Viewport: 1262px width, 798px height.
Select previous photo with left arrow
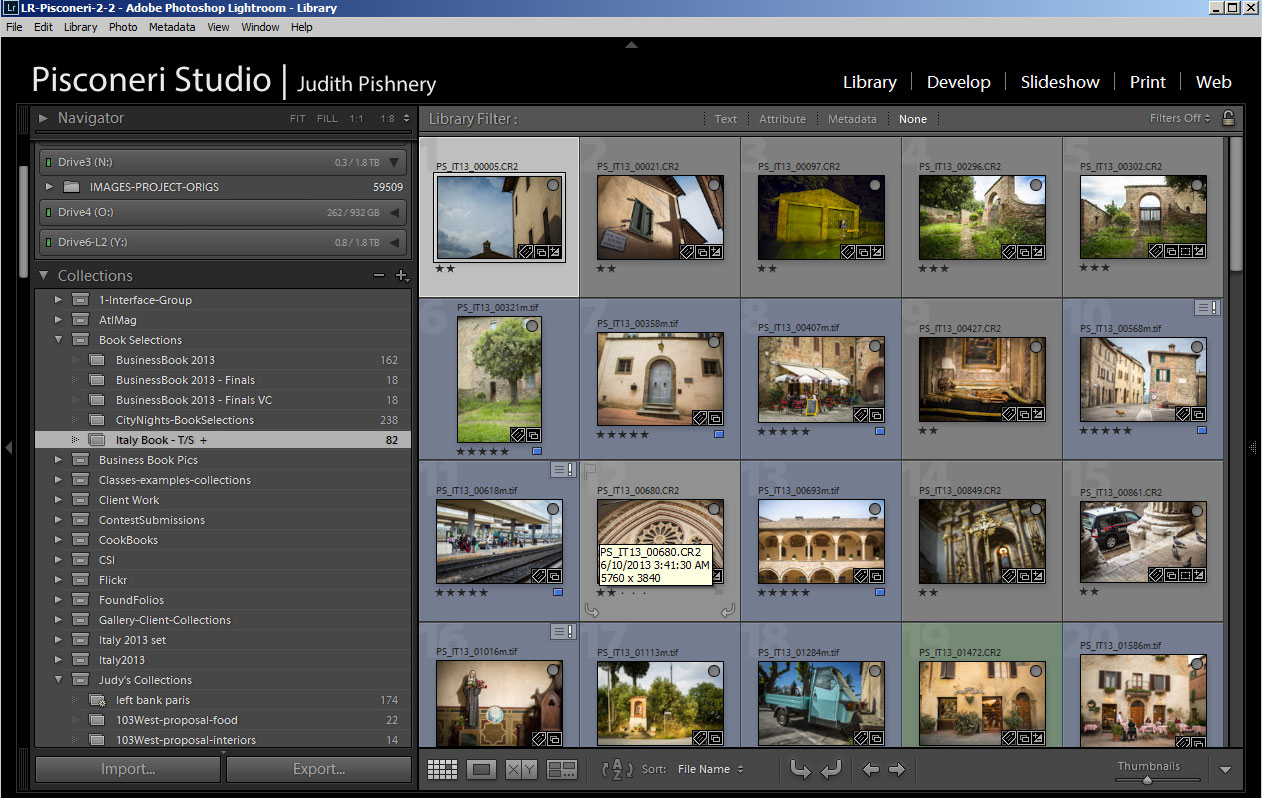click(x=871, y=769)
